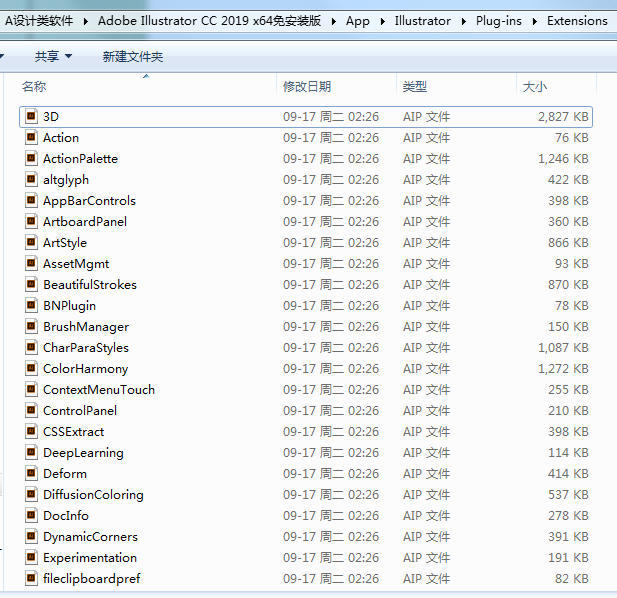Expand the arrow after Adobe Illustrator CC 2019 breadcrumb

pos(333,21)
